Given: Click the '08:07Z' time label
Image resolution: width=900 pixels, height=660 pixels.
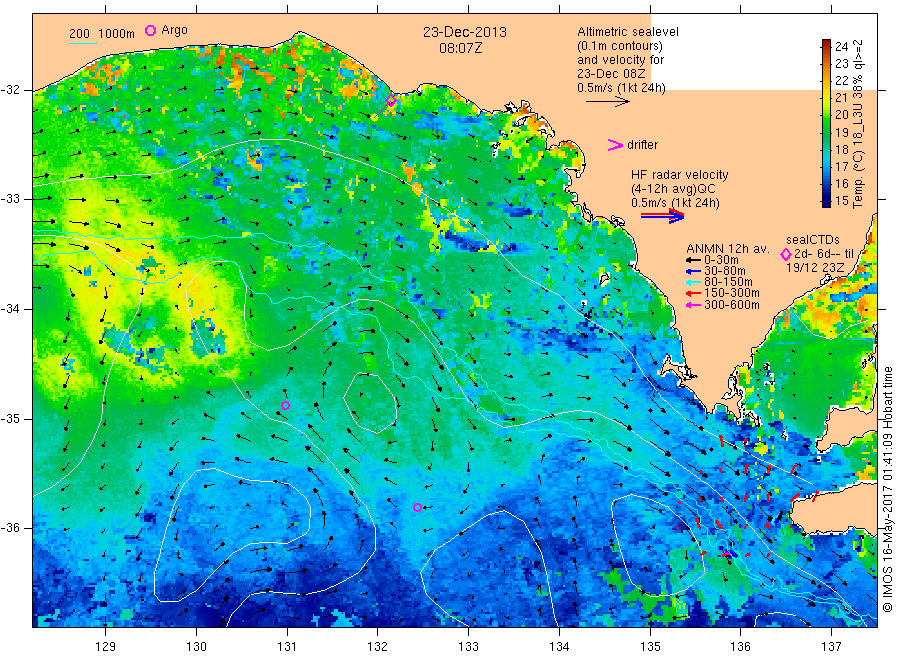Looking at the screenshot, I should pyautogui.click(x=461, y=48).
